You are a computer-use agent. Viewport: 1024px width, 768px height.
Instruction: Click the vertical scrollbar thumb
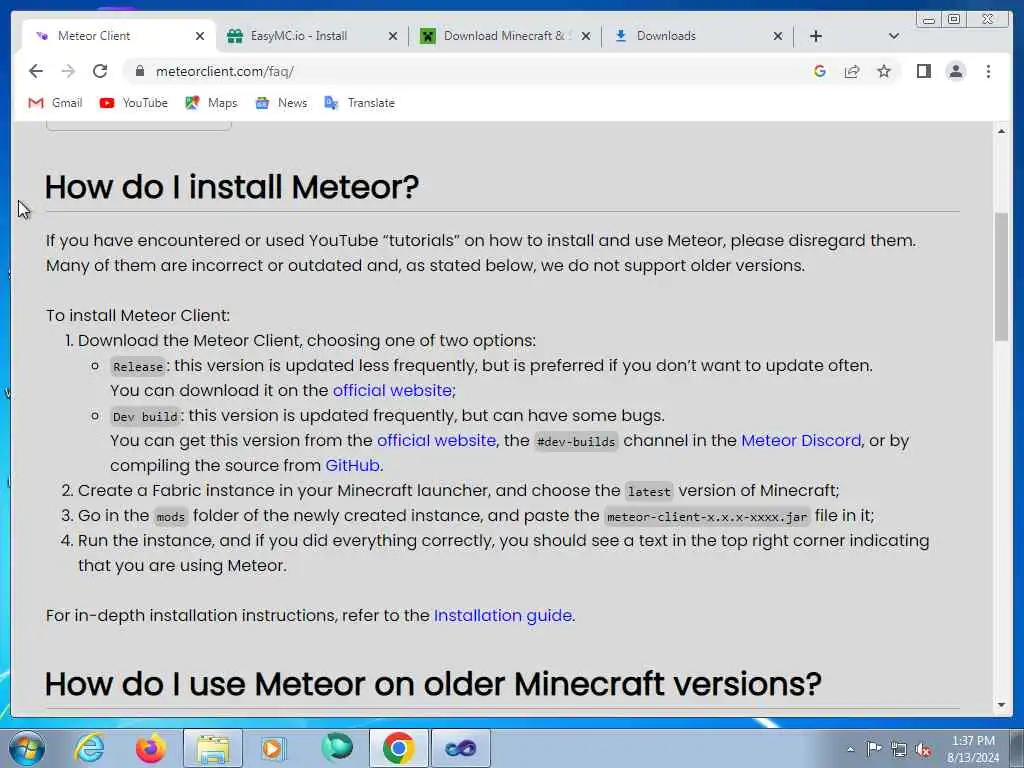pyautogui.click(x=1001, y=276)
